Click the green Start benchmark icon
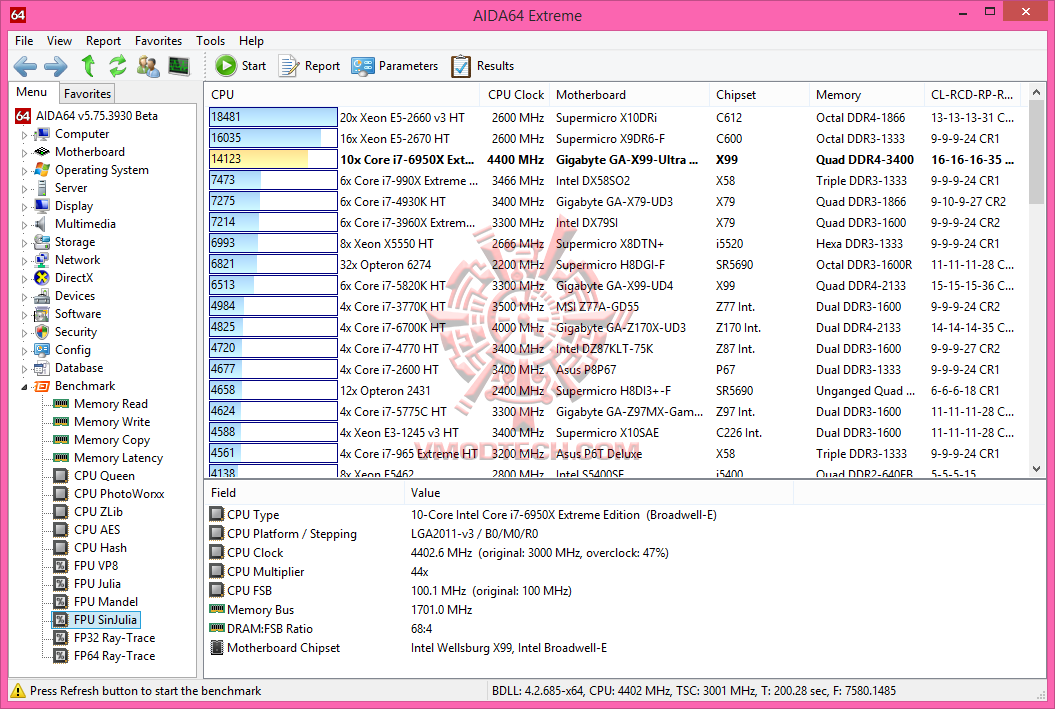 click(x=226, y=65)
